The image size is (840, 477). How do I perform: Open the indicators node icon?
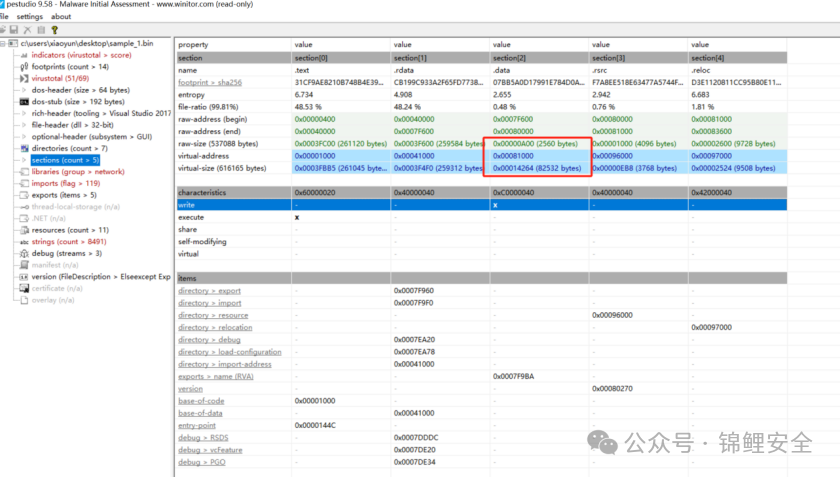pyautogui.click(x=24, y=55)
